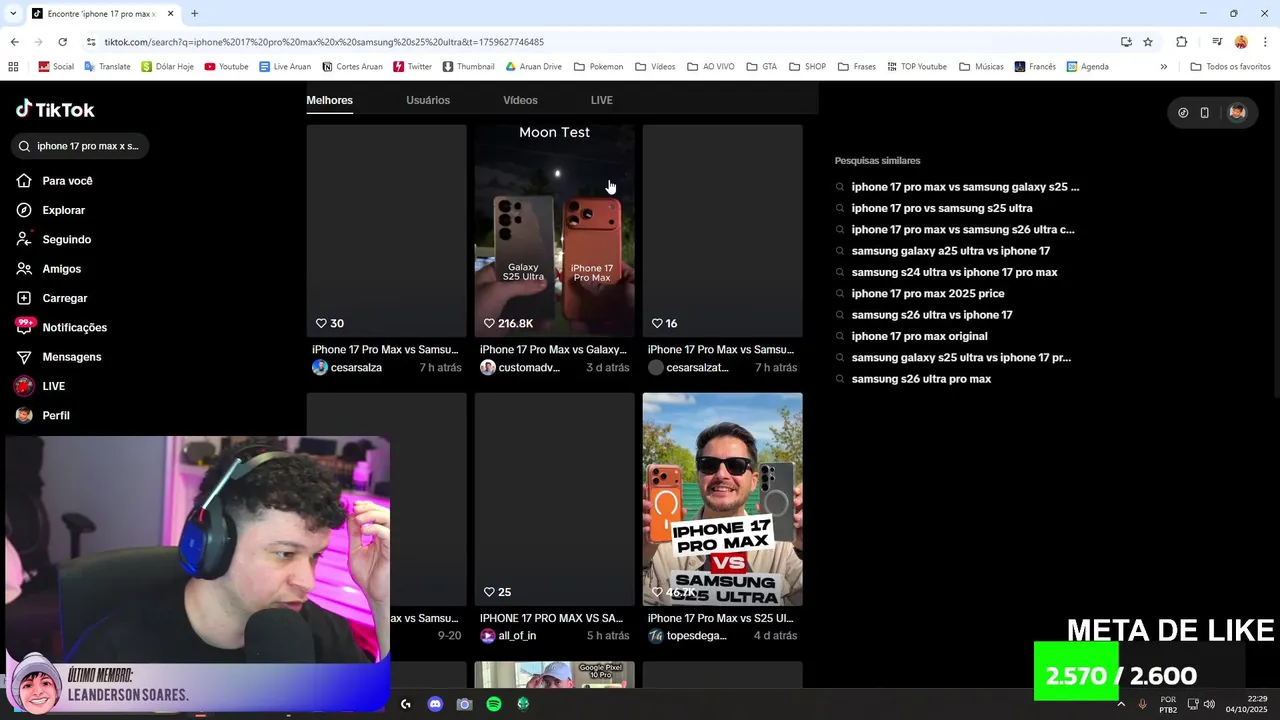The image size is (1280, 720).
Task: Open the GTA bookmarks folder
Action: 761,67
